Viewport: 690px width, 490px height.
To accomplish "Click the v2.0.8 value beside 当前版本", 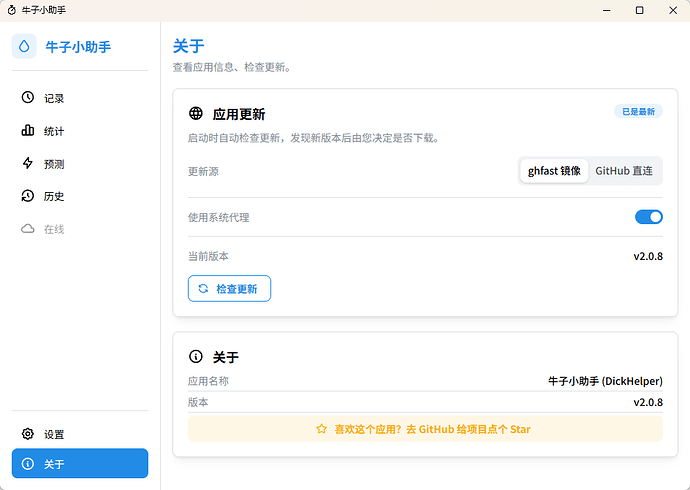I will (x=648, y=256).
